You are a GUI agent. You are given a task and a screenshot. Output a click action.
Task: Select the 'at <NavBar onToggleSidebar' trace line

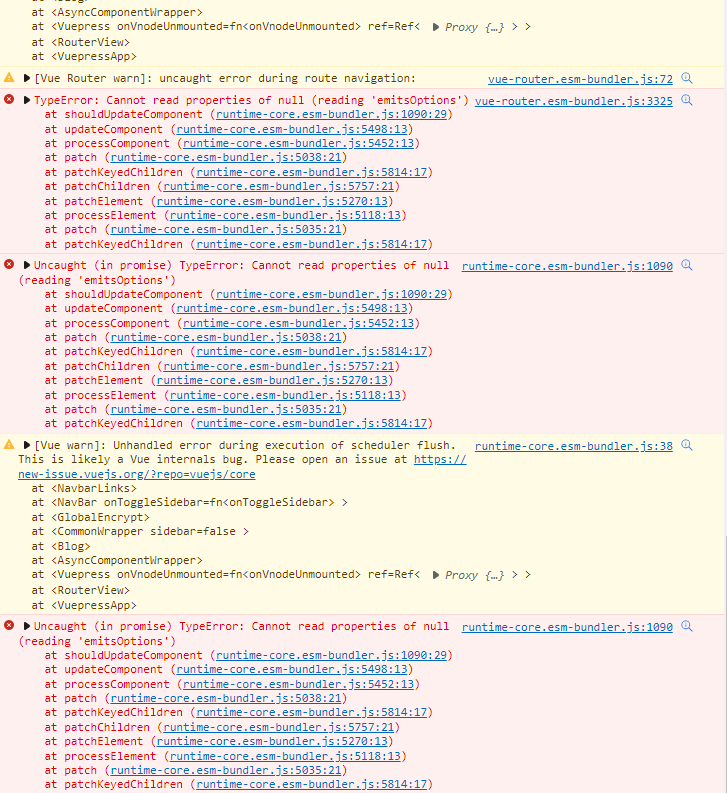pyautogui.click(x=189, y=503)
